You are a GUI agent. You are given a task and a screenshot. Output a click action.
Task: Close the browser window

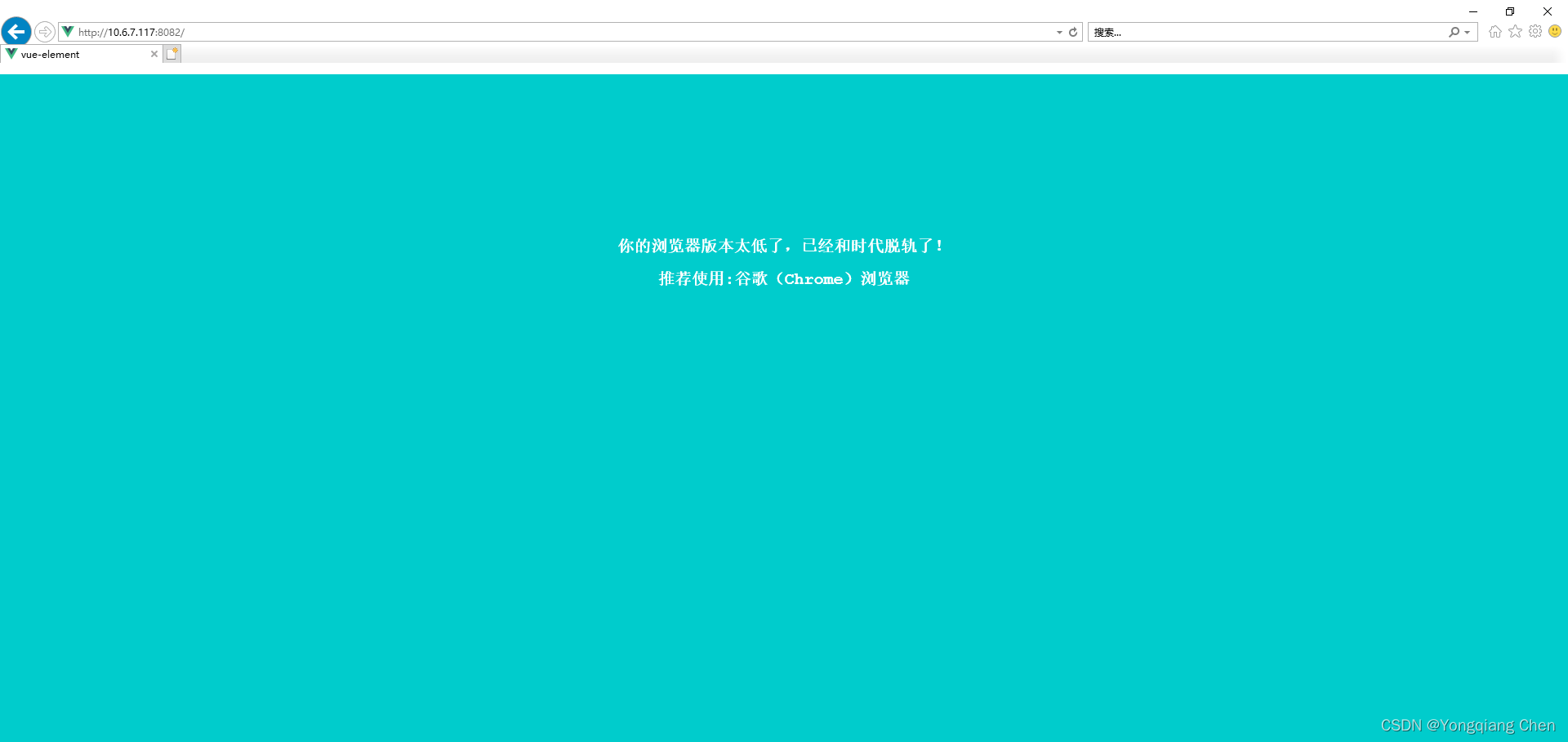pos(1548,11)
